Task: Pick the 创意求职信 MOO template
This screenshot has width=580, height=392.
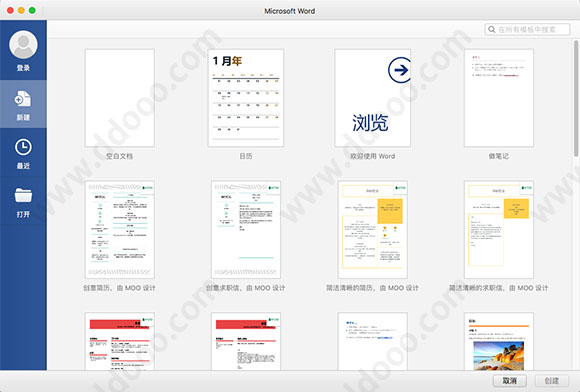Action: coord(246,229)
